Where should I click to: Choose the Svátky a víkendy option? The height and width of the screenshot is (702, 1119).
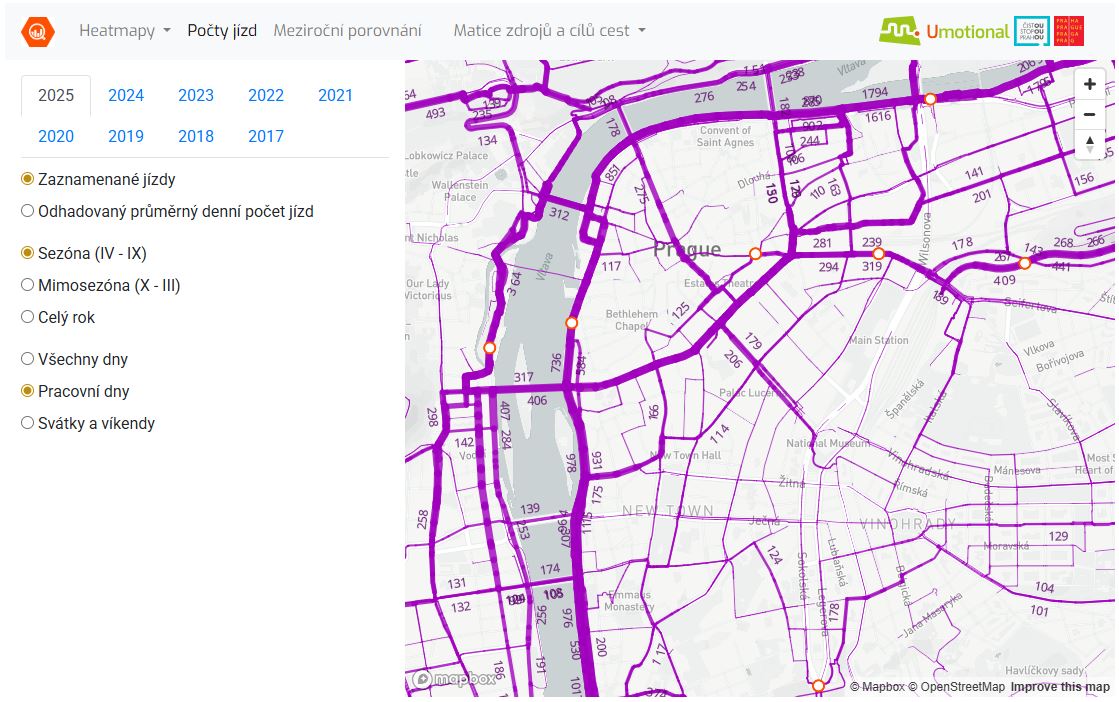(x=28, y=423)
